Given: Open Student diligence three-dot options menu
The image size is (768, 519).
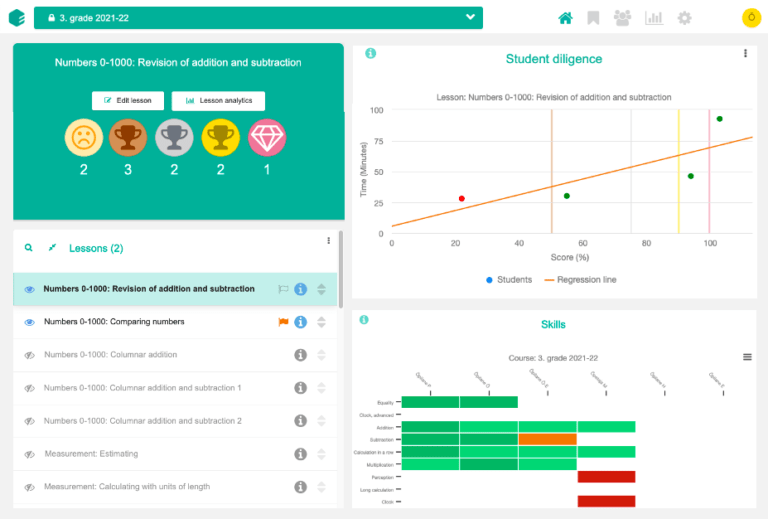Looking at the screenshot, I should (x=745, y=54).
